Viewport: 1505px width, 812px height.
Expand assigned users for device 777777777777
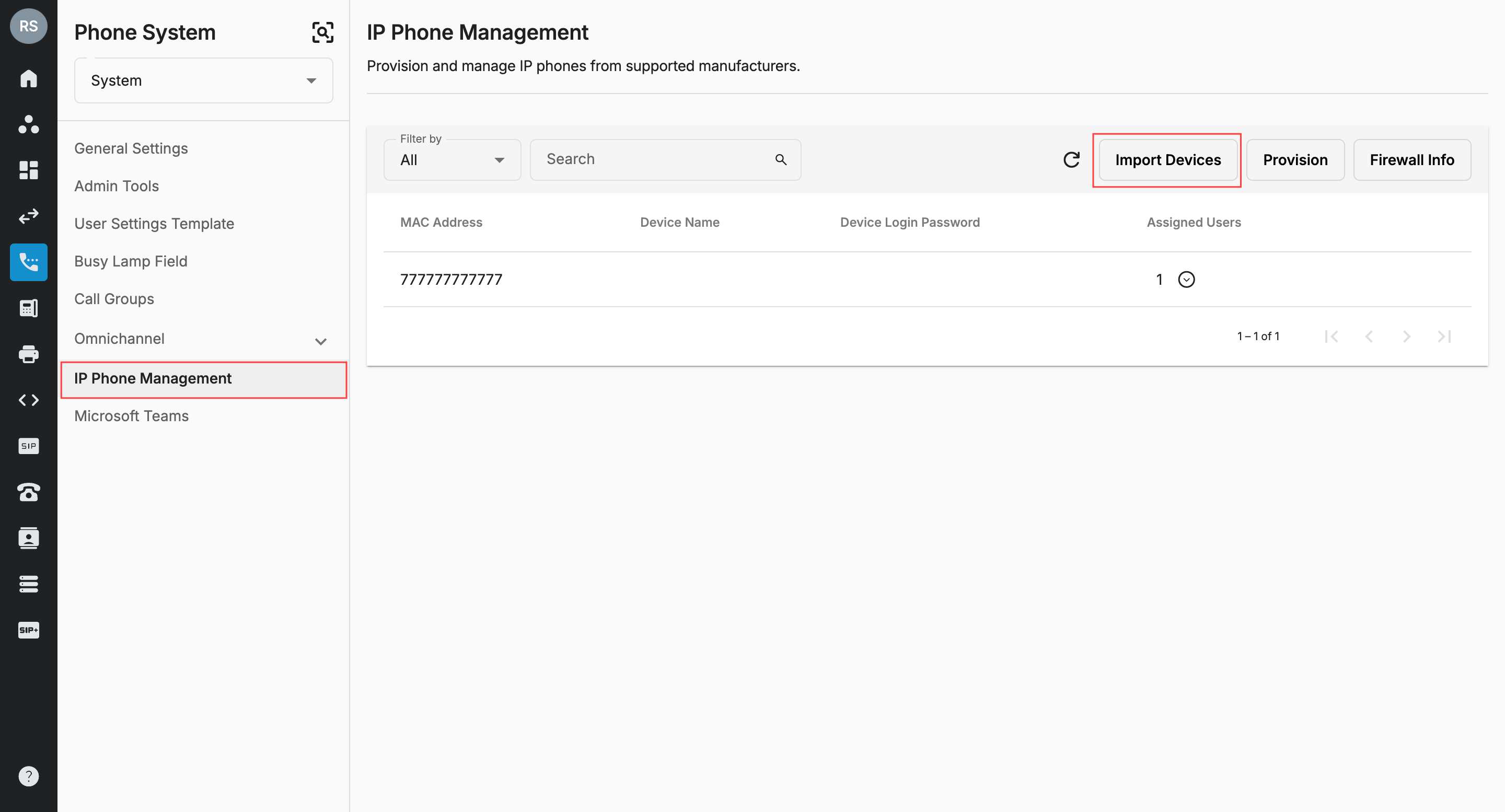pyautogui.click(x=1186, y=280)
